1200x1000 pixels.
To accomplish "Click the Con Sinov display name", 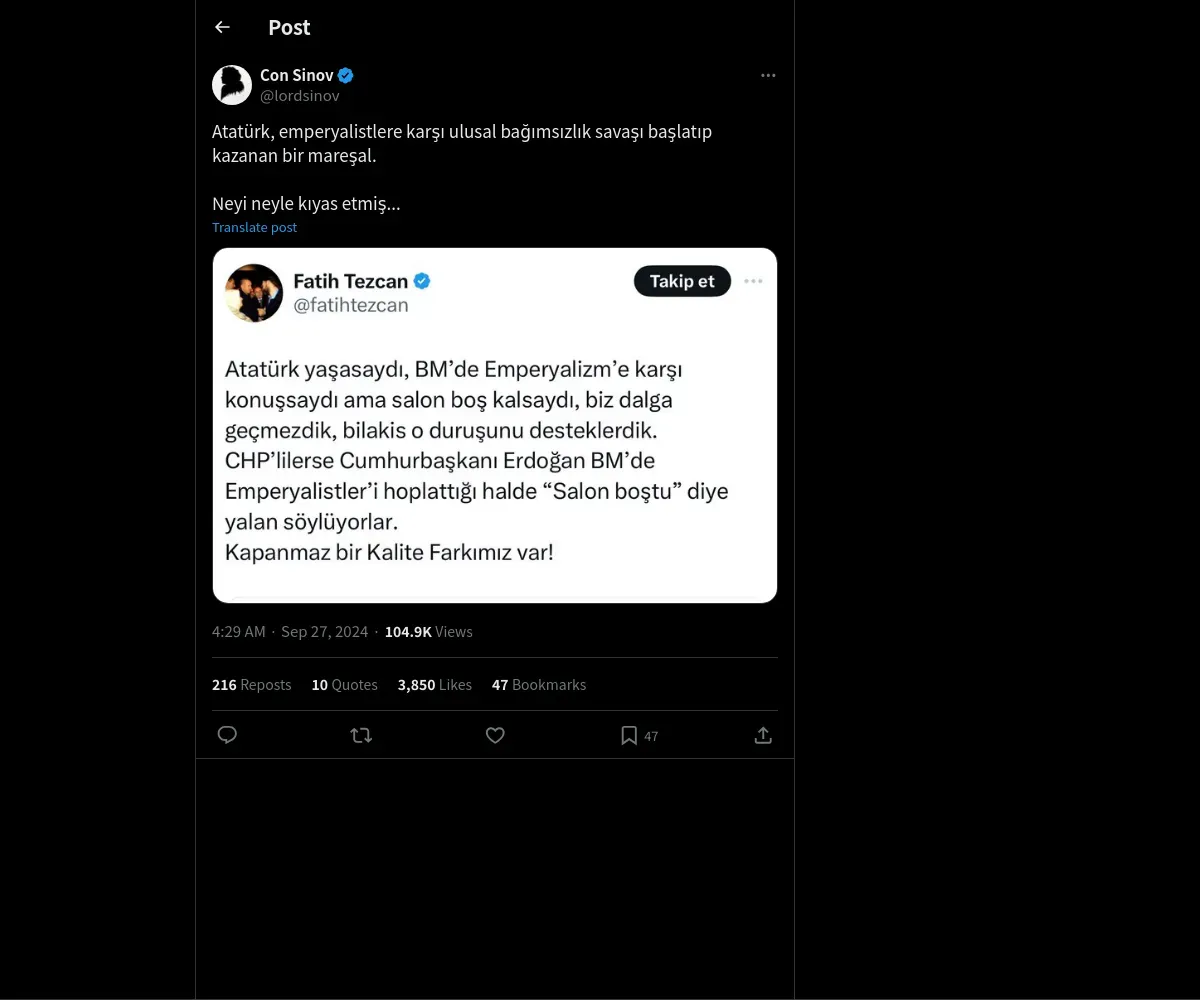I will [x=296, y=75].
